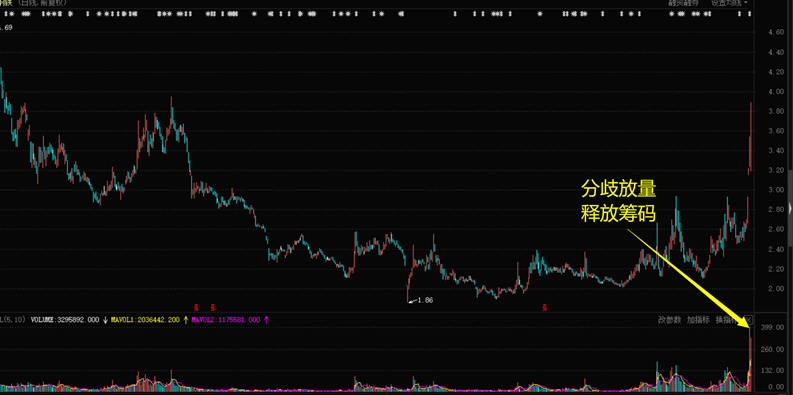Click the first event marker in top row

tap(5, 14)
